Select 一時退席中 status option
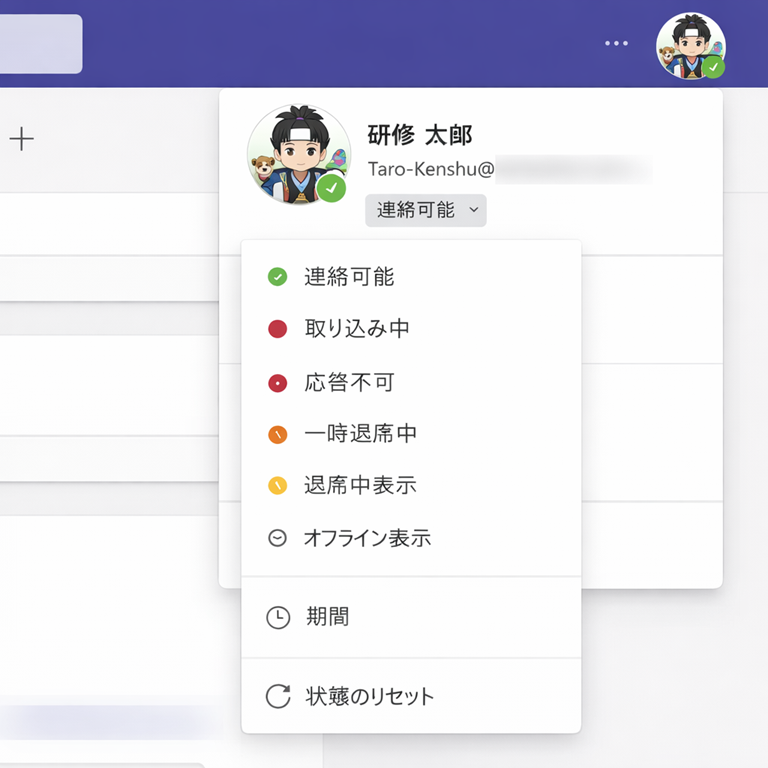 point(360,434)
